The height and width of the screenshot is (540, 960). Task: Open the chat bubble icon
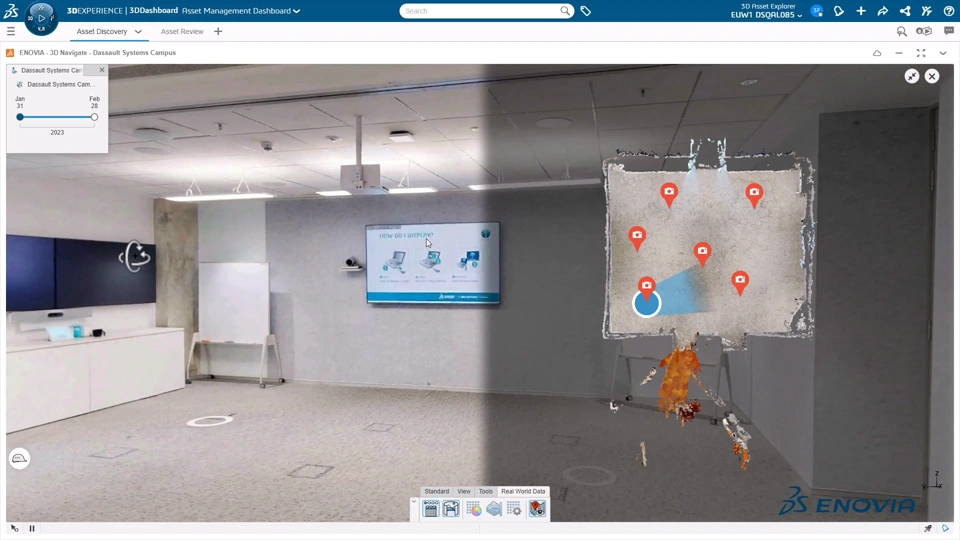948,31
